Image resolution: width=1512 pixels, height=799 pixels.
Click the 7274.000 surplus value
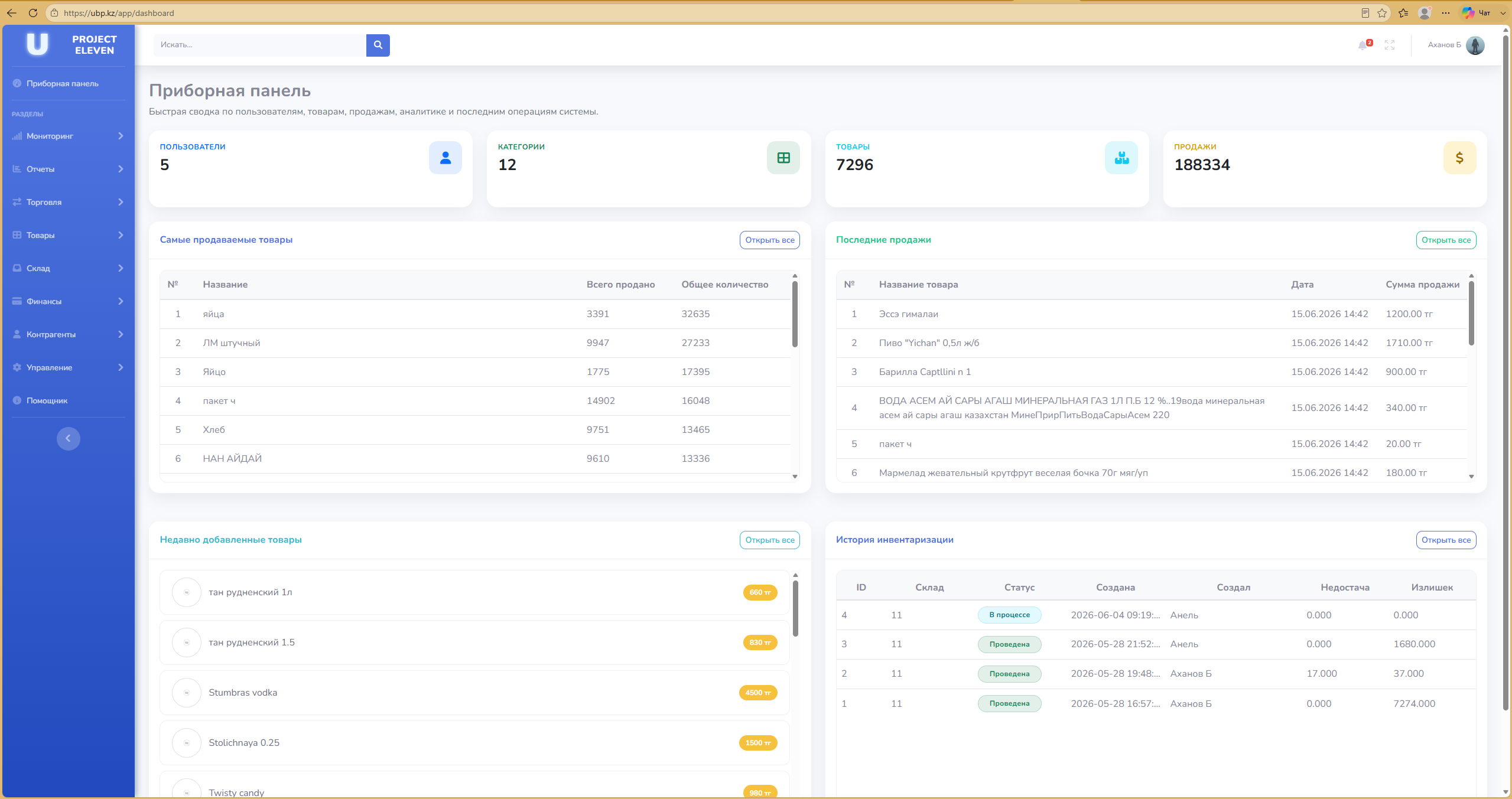pos(1414,703)
